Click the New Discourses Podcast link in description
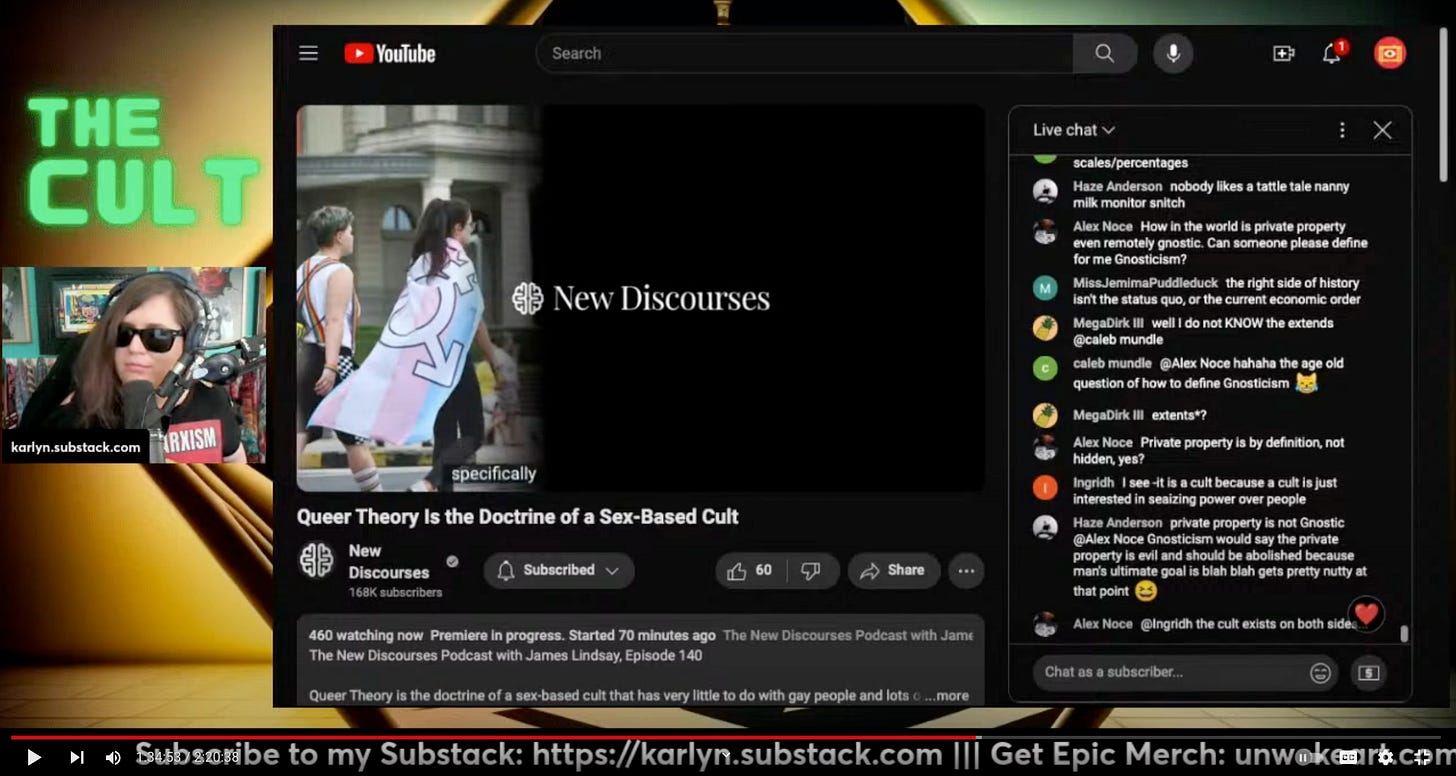The height and width of the screenshot is (776, 1456). pyautogui.click(x=848, y=635)
